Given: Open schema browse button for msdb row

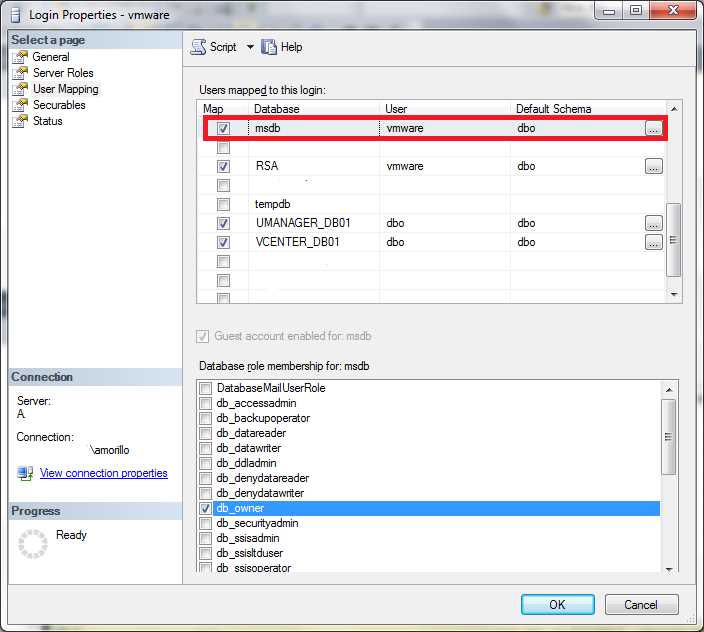Looking at the screenshot, I should [x=653, y=128].
